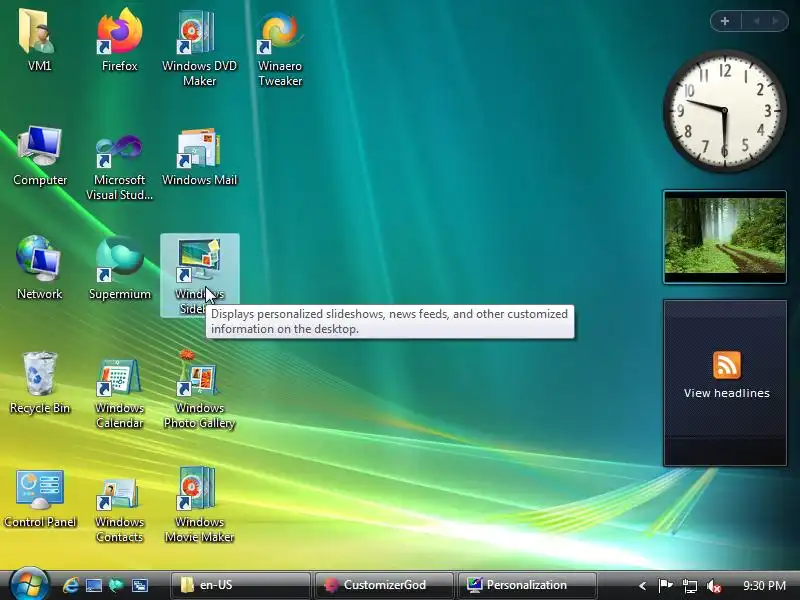
Task: Select the Winaero Tweaker shortcut
Action: [280, 48]
